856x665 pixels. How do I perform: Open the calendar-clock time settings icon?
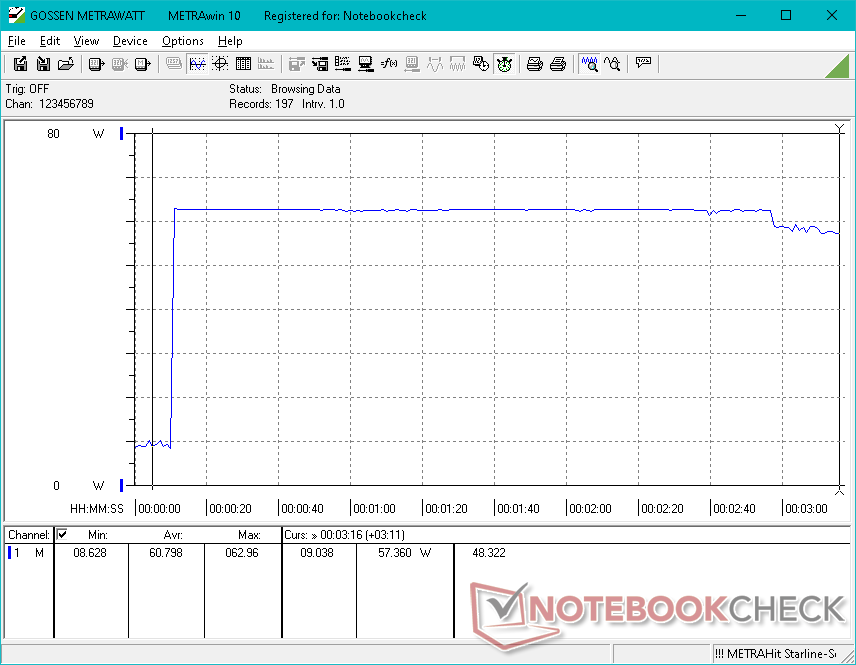click(480, 64)
